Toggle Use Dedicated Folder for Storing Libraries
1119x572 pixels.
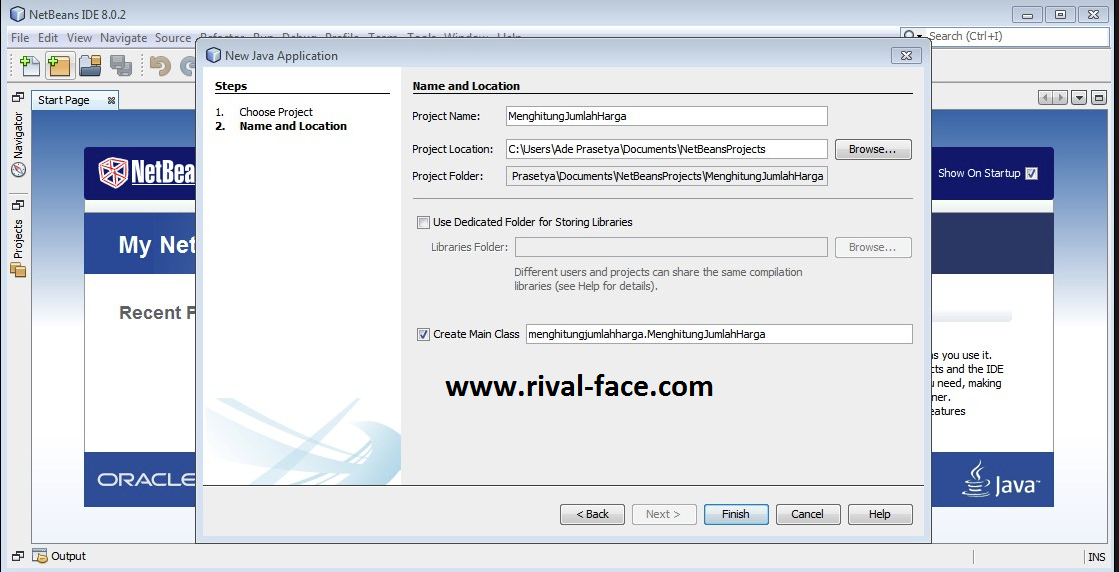(424, 222)
